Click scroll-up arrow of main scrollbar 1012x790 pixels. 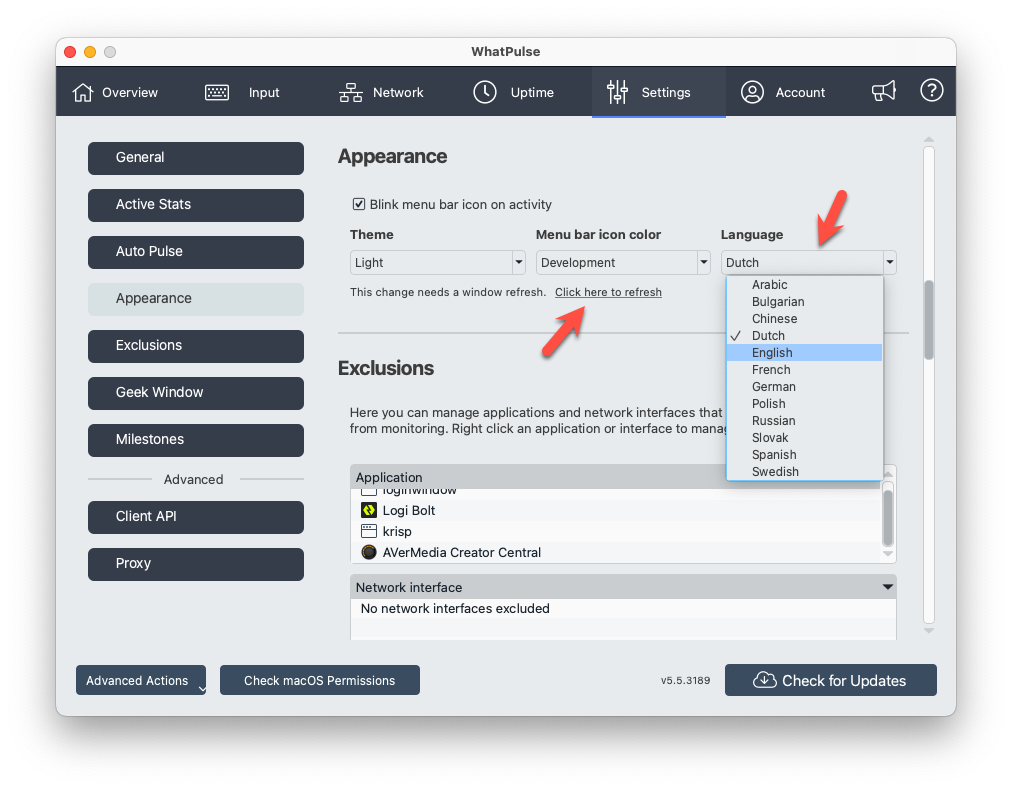pyautogui.click(x=929, y=139)
